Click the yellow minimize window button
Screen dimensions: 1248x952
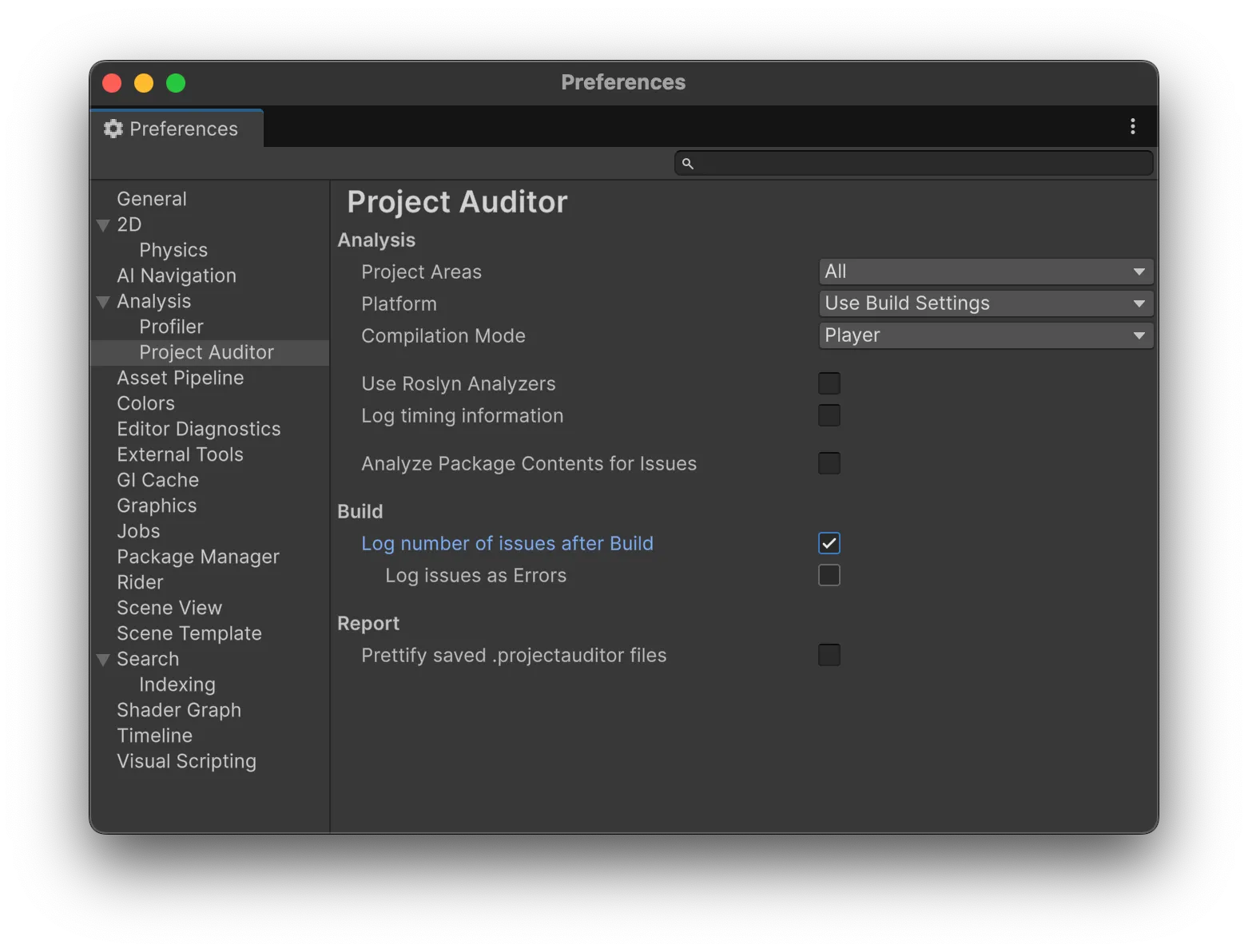[x=144, y=83]
